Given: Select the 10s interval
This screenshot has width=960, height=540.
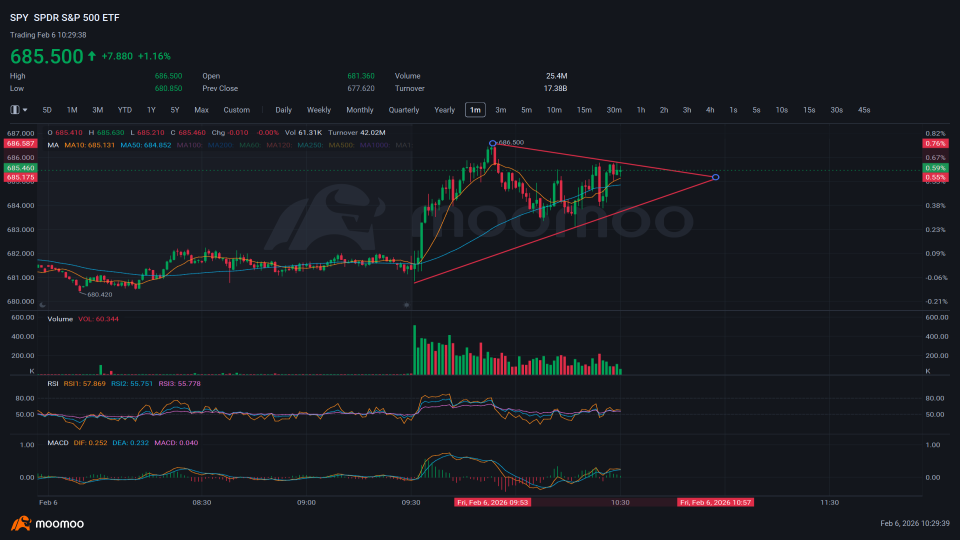Looking at the screenshot, I should tap(782, 110).
